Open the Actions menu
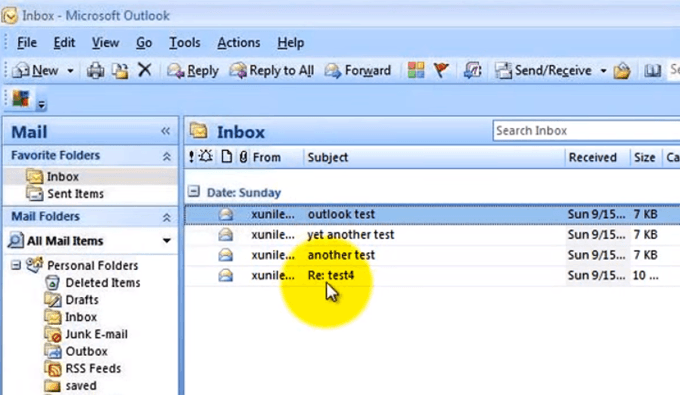 239,43
